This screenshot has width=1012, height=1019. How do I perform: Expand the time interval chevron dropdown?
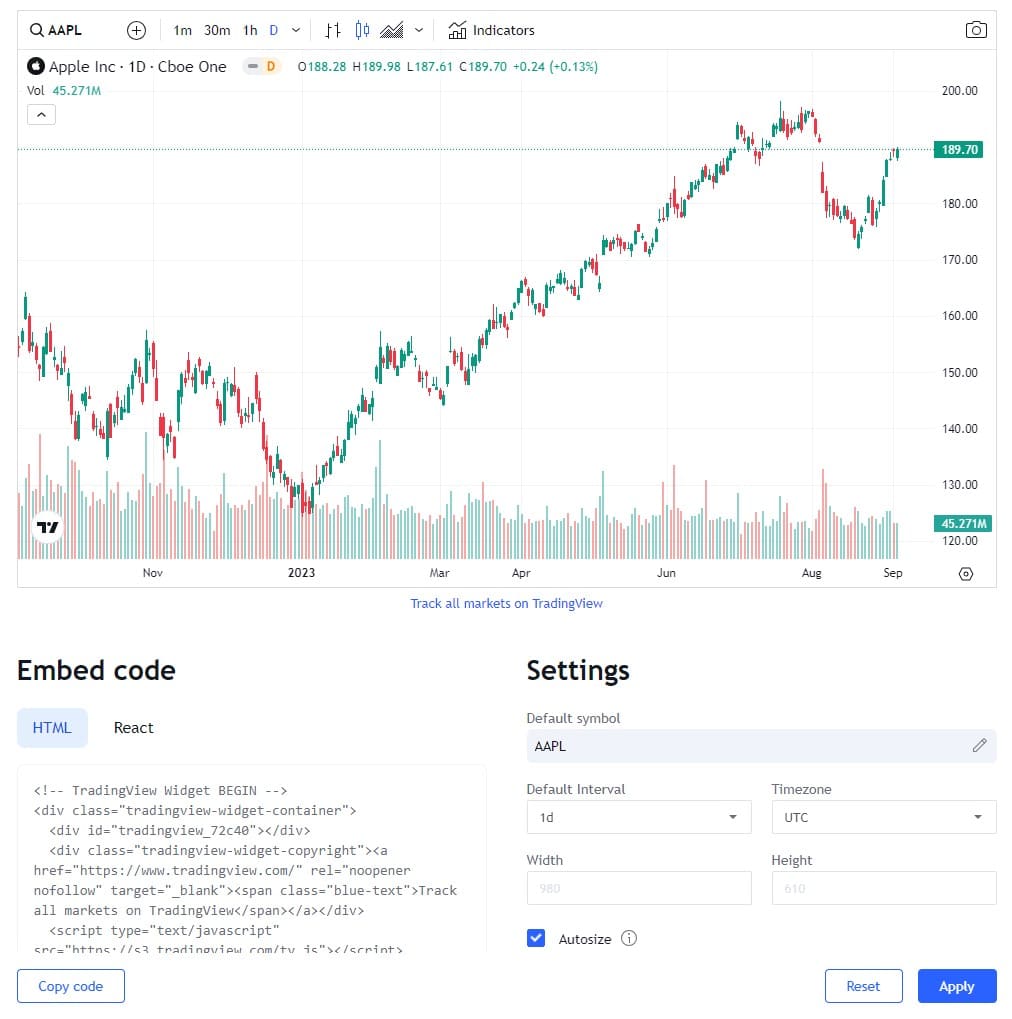click(x=296, y=30)
